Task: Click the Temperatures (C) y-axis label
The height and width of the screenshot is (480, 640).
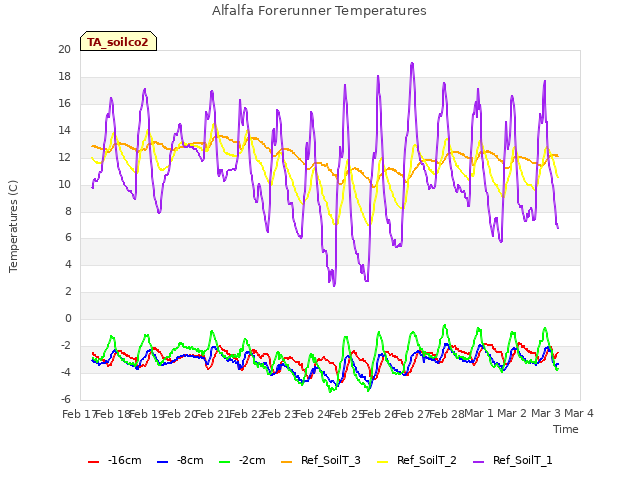Action: click(13, 226)
